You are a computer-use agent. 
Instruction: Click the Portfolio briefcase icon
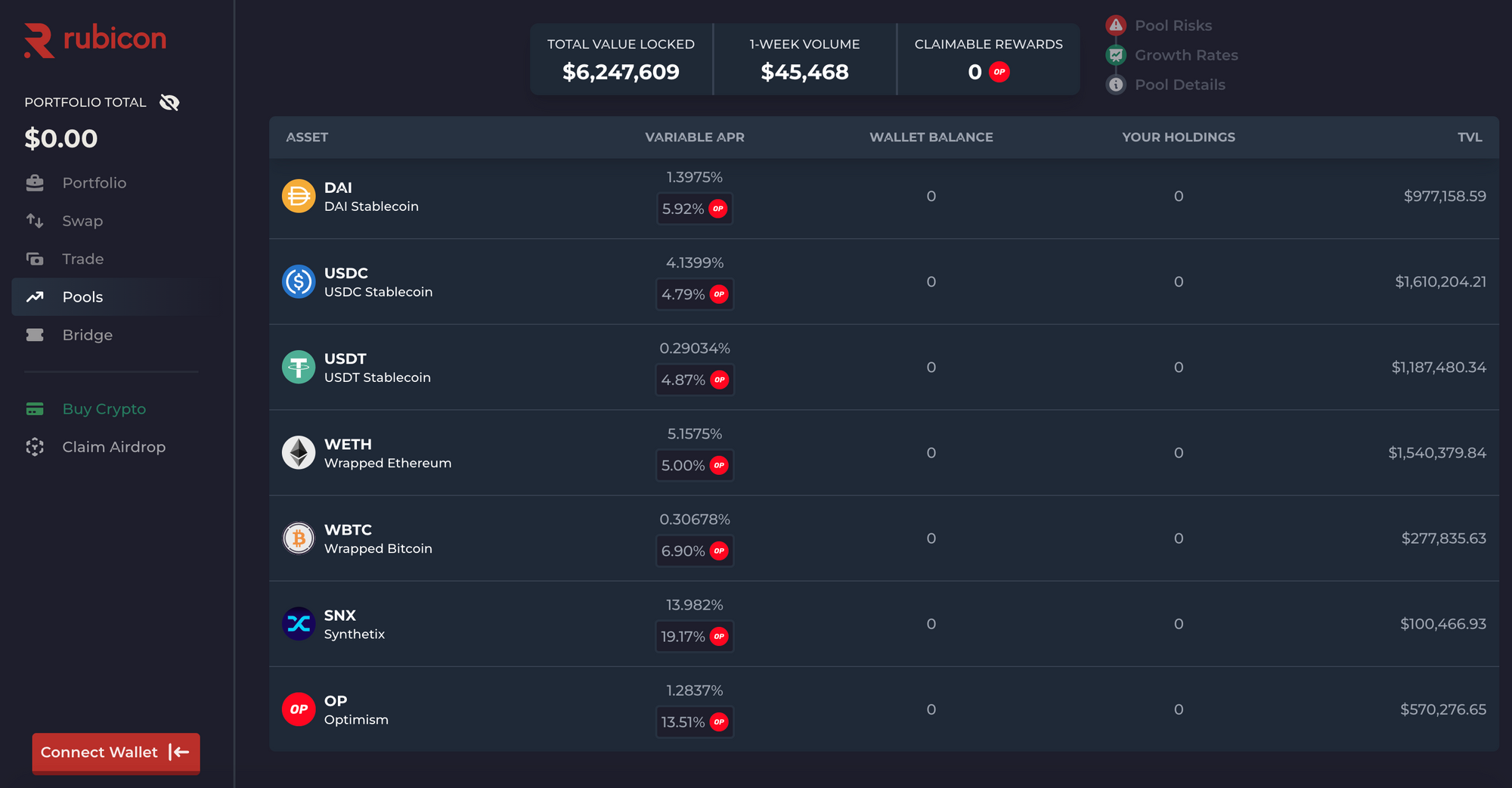pos(35,183)
